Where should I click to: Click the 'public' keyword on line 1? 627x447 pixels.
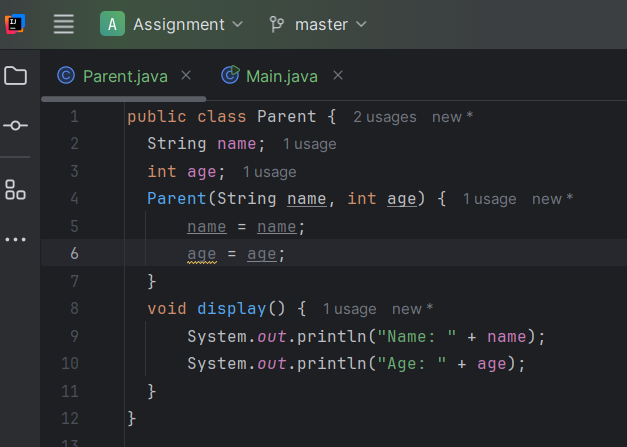click(157, 117)
